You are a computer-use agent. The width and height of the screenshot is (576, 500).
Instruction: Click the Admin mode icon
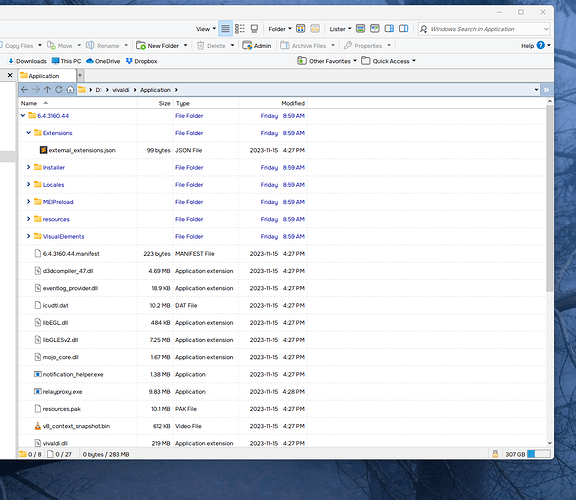tap(247, 46)
